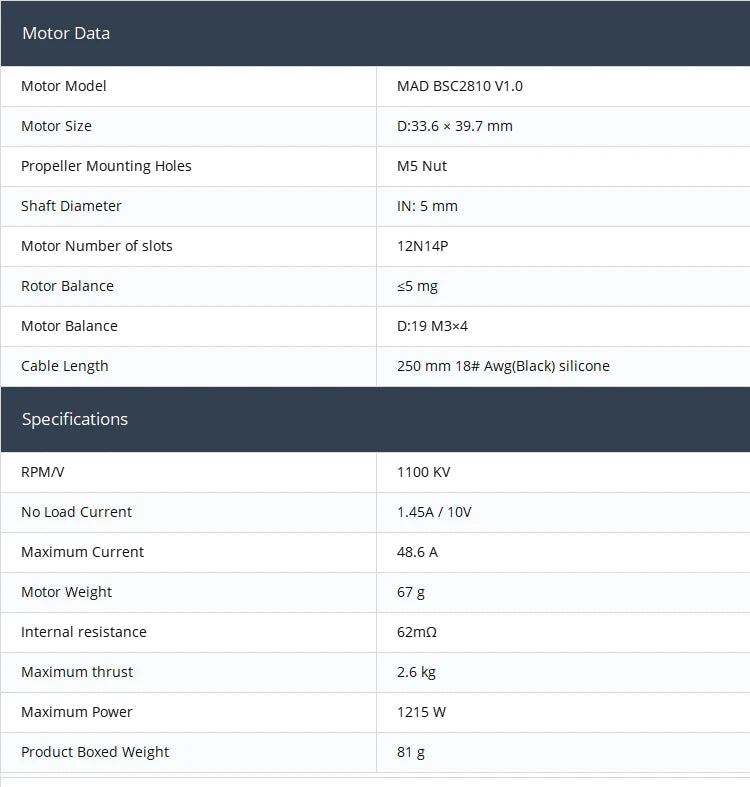This screenshot has width=750, height=787.
Task: Select the Motor Model label cell
Action: (64, 86)
